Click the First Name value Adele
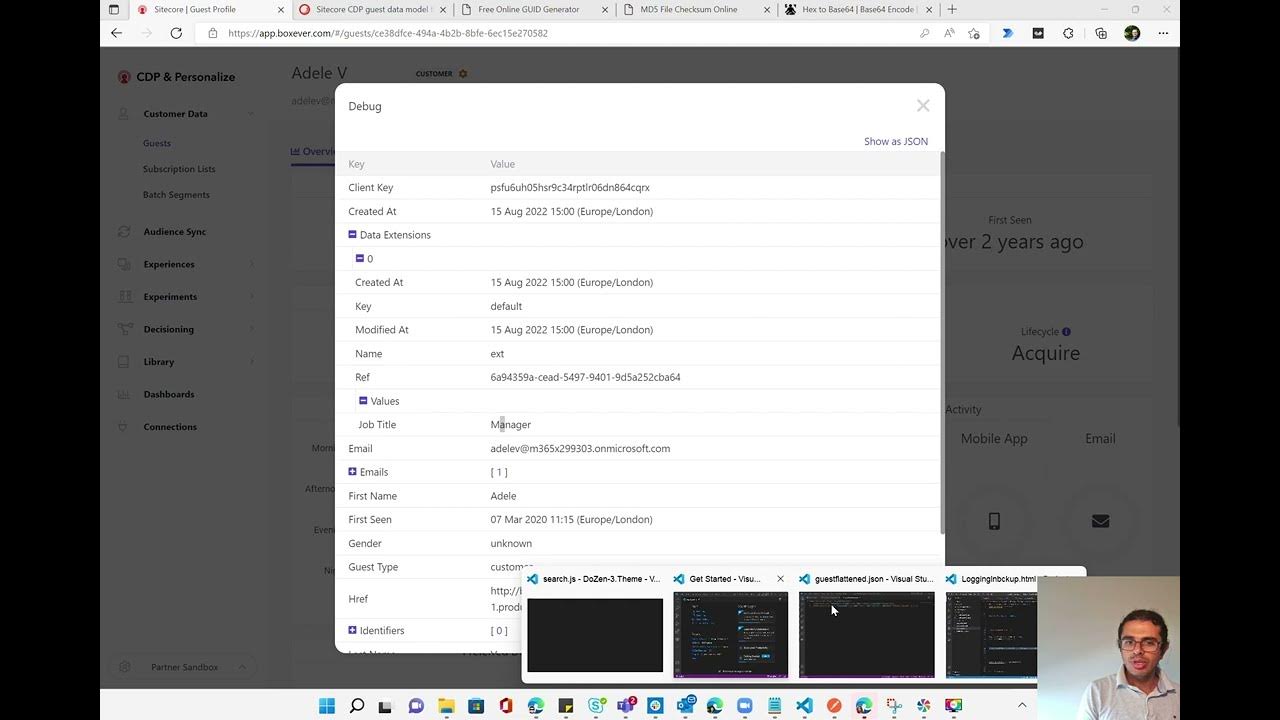This screenshot has height=720, width=1280. (503, 495)
